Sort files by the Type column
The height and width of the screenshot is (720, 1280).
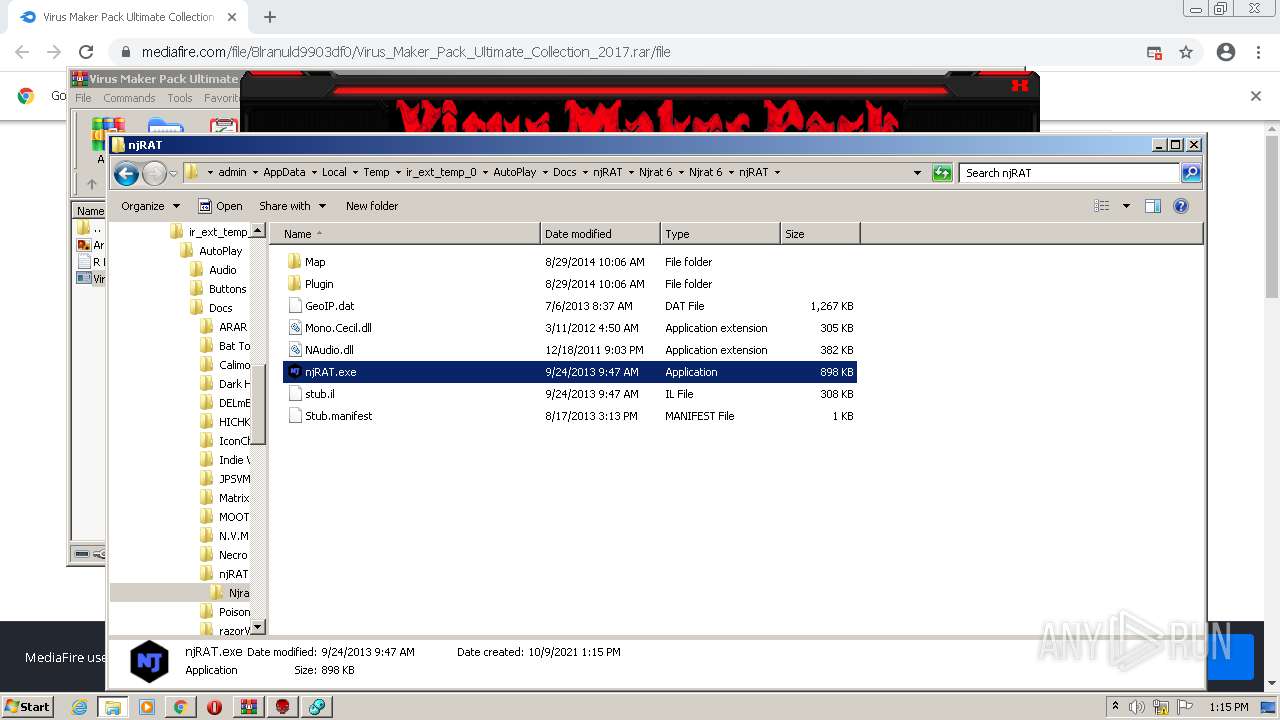[x=720, y=234]
